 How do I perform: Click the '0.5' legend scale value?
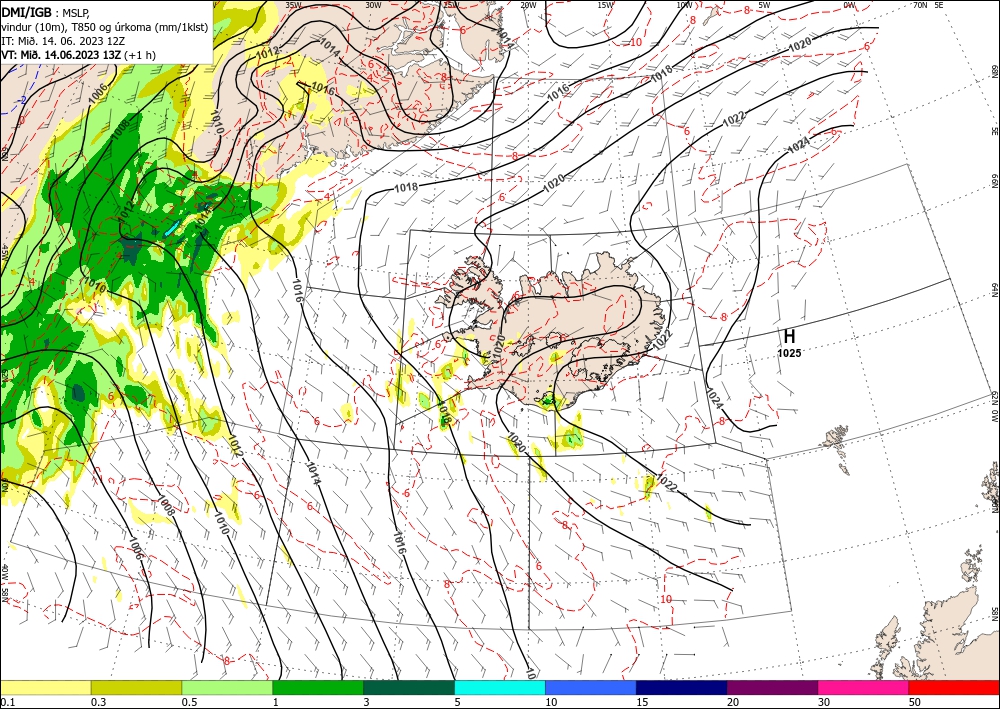point(189,702)
